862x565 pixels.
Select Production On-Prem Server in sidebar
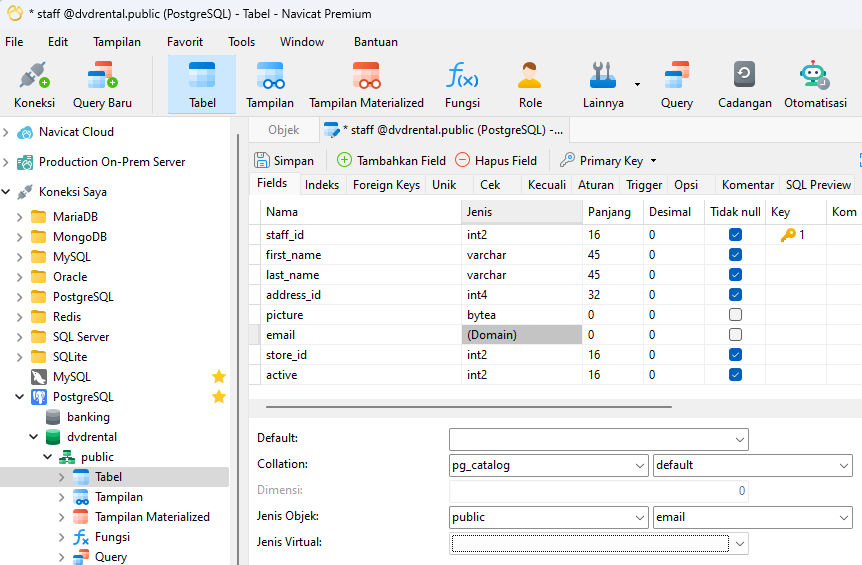pyautogui.click(x=112, y=162)
